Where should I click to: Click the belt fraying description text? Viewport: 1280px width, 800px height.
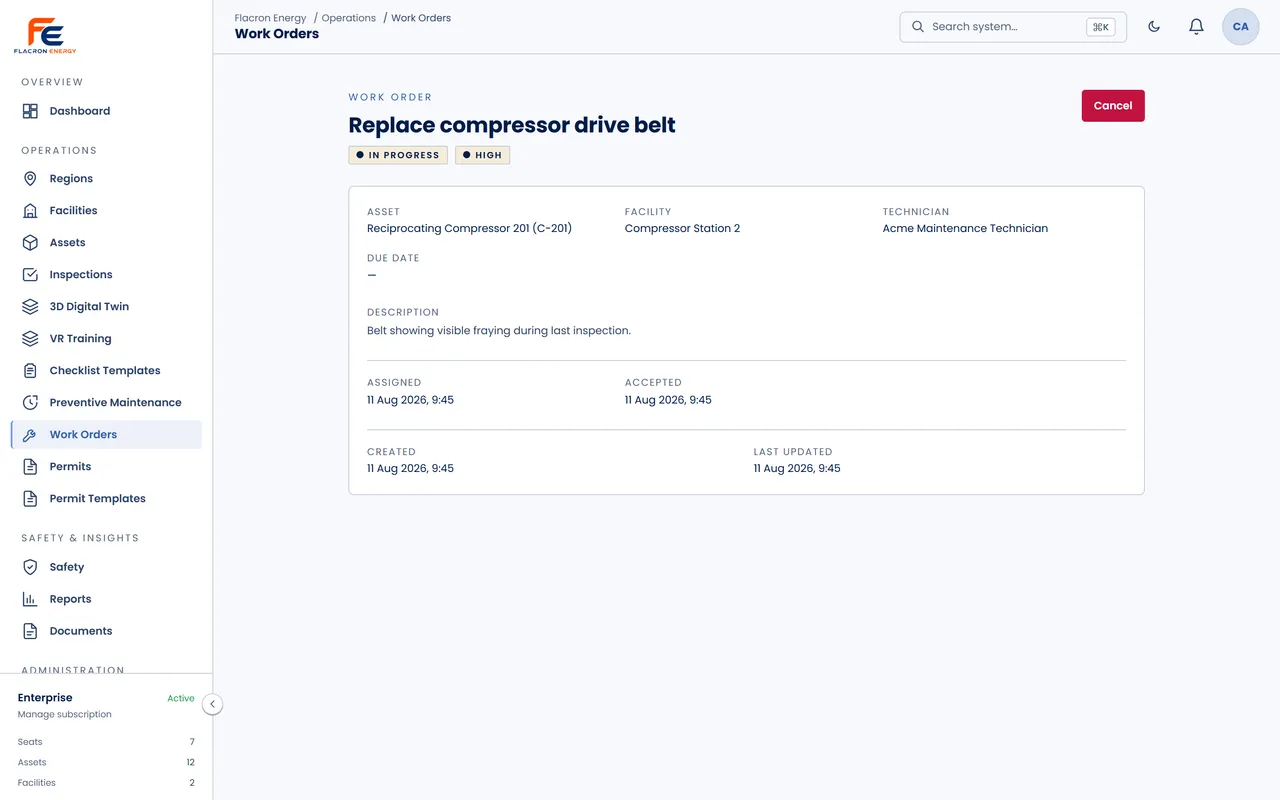coord(499,331)
